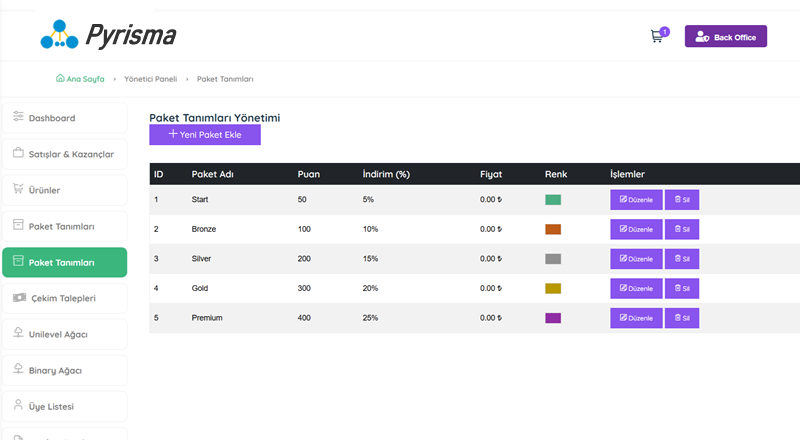Open the shopping cart icon
800x440 pixels.
coord(657,37)
